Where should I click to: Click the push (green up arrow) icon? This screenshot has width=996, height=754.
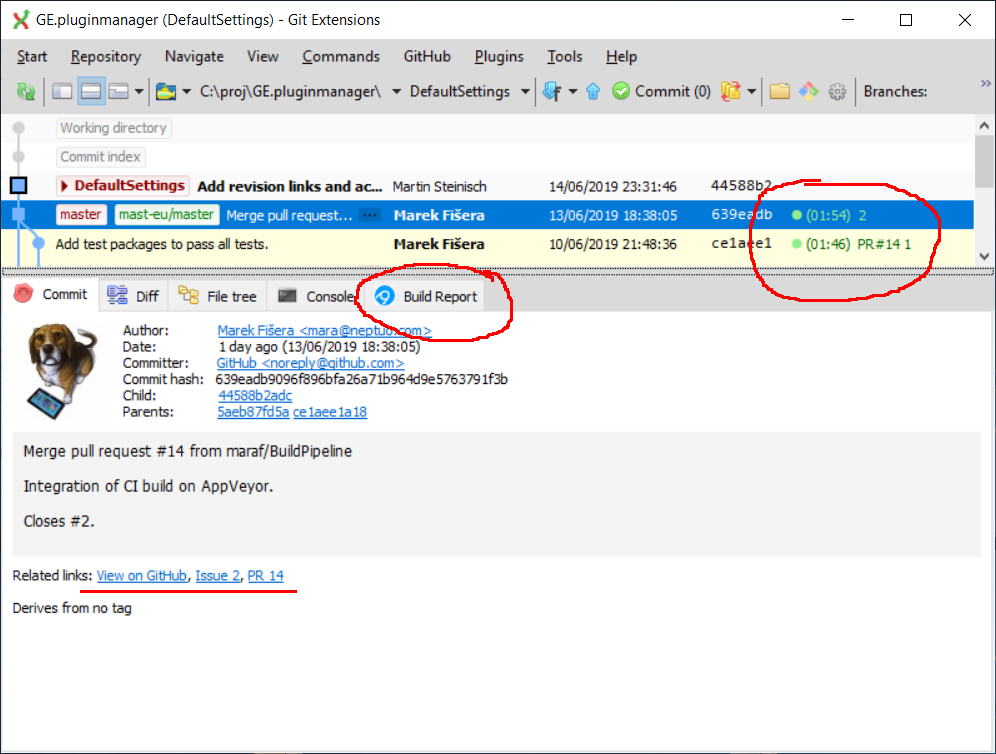point(593,91)
